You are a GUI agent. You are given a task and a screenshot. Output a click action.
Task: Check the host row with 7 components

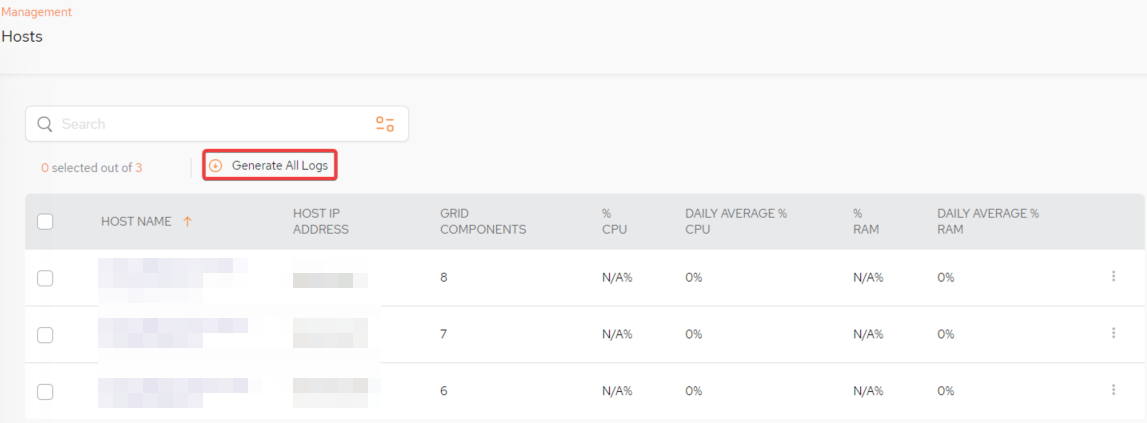pyautogui.click(x=45, y=335)
